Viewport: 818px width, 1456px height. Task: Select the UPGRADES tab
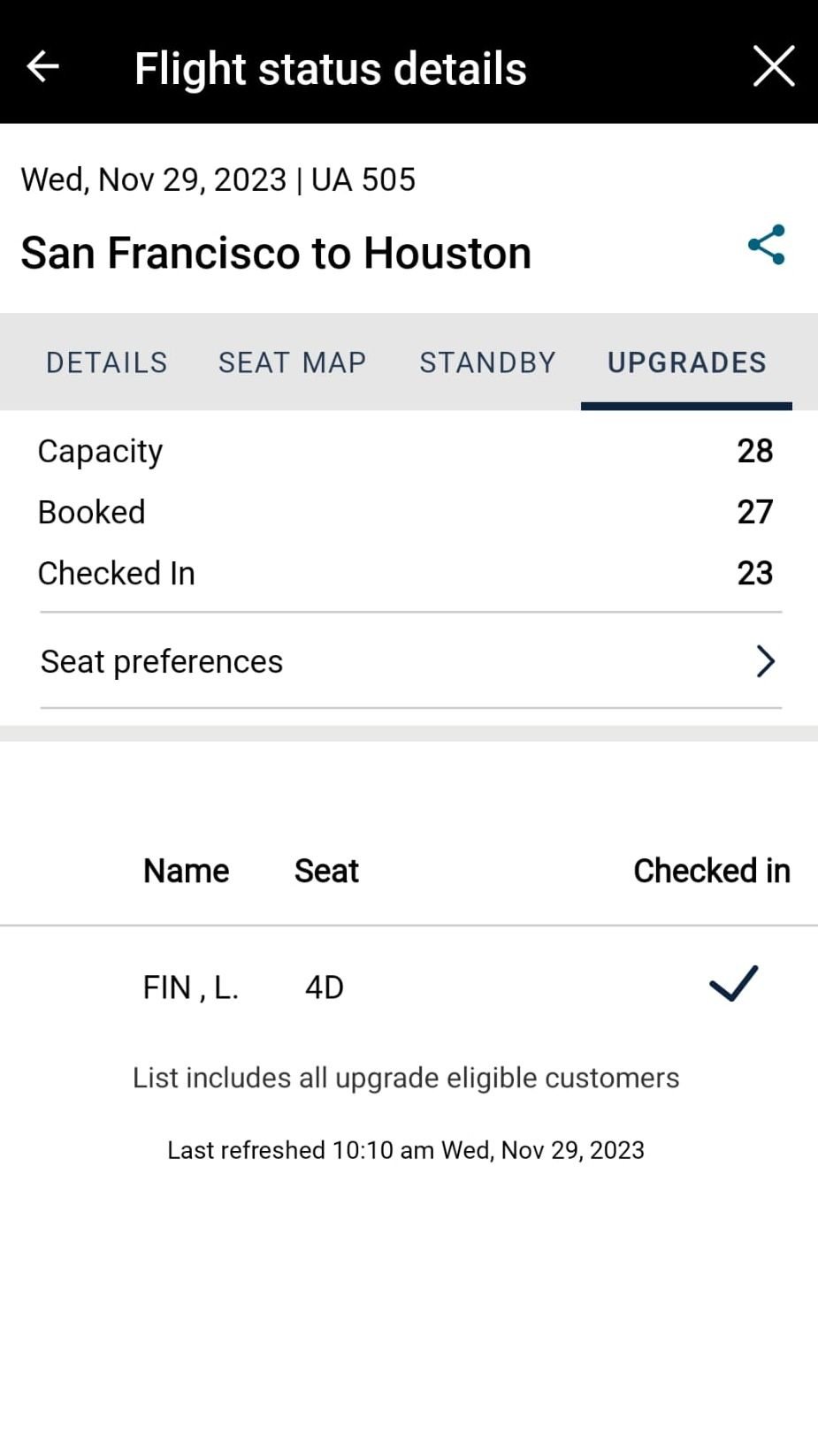[686, 362]
